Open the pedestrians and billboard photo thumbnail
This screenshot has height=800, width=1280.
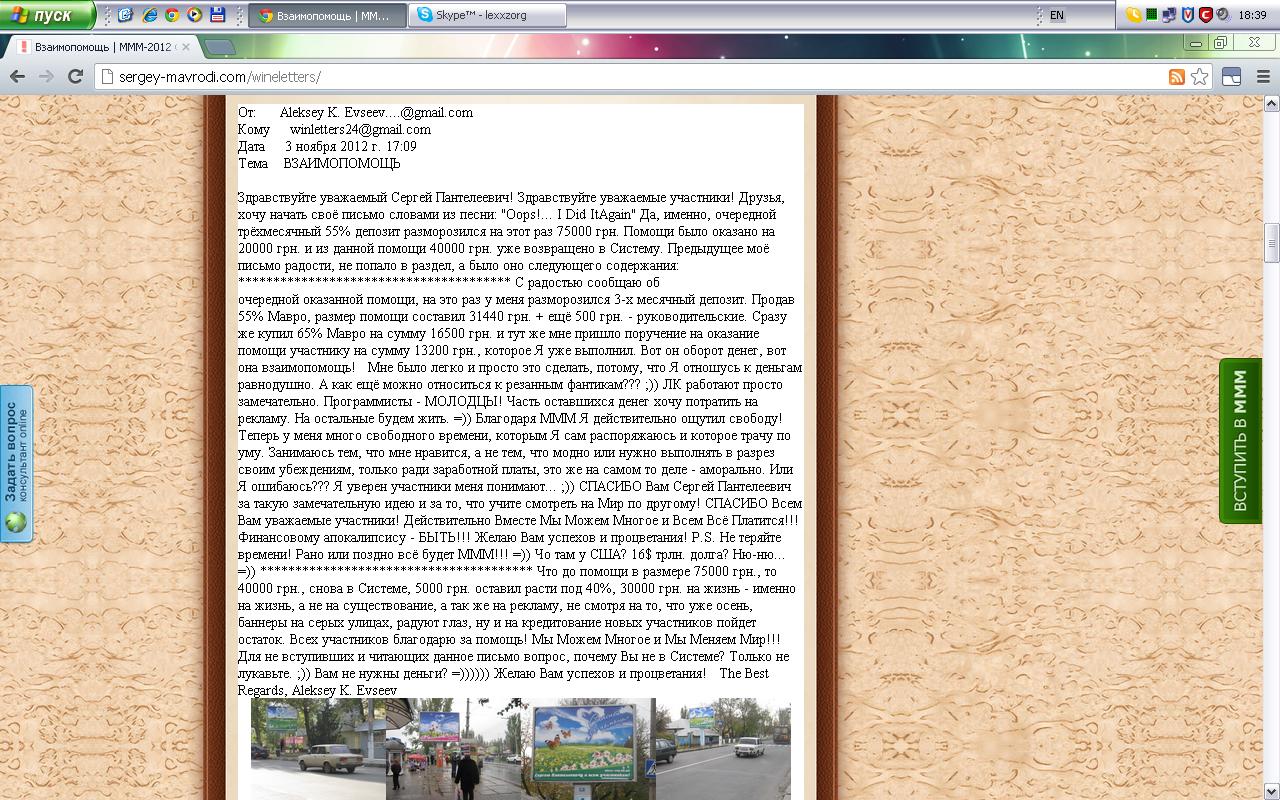tap(453, 749)
